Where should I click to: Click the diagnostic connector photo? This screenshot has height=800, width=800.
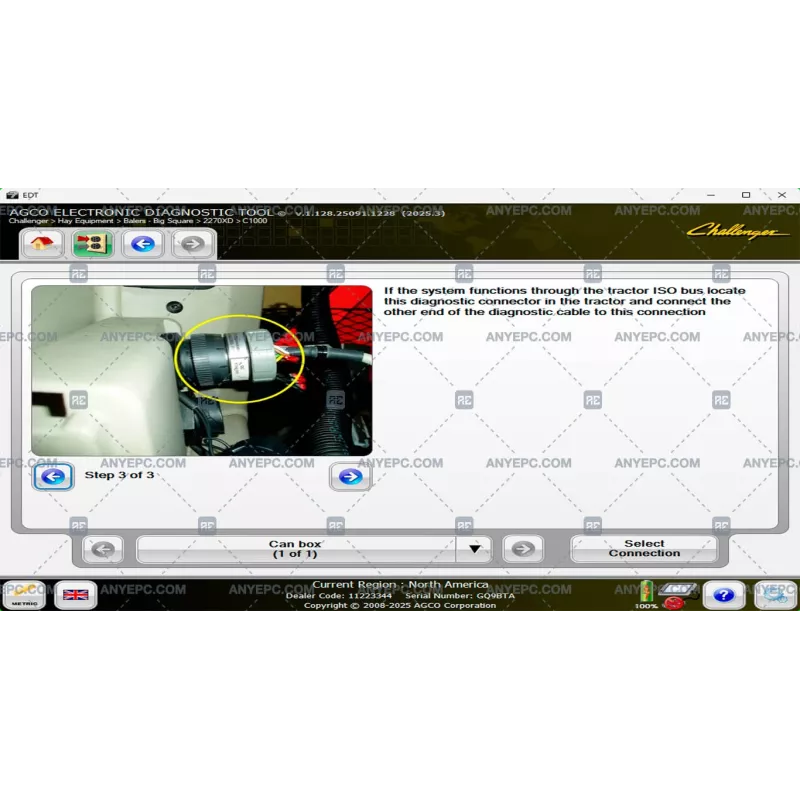click(x=201, y=371)
